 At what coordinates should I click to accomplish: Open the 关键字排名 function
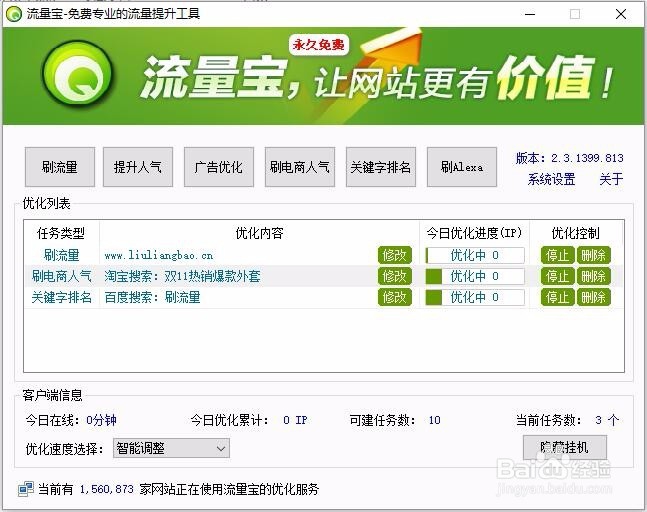pos(381,167)
